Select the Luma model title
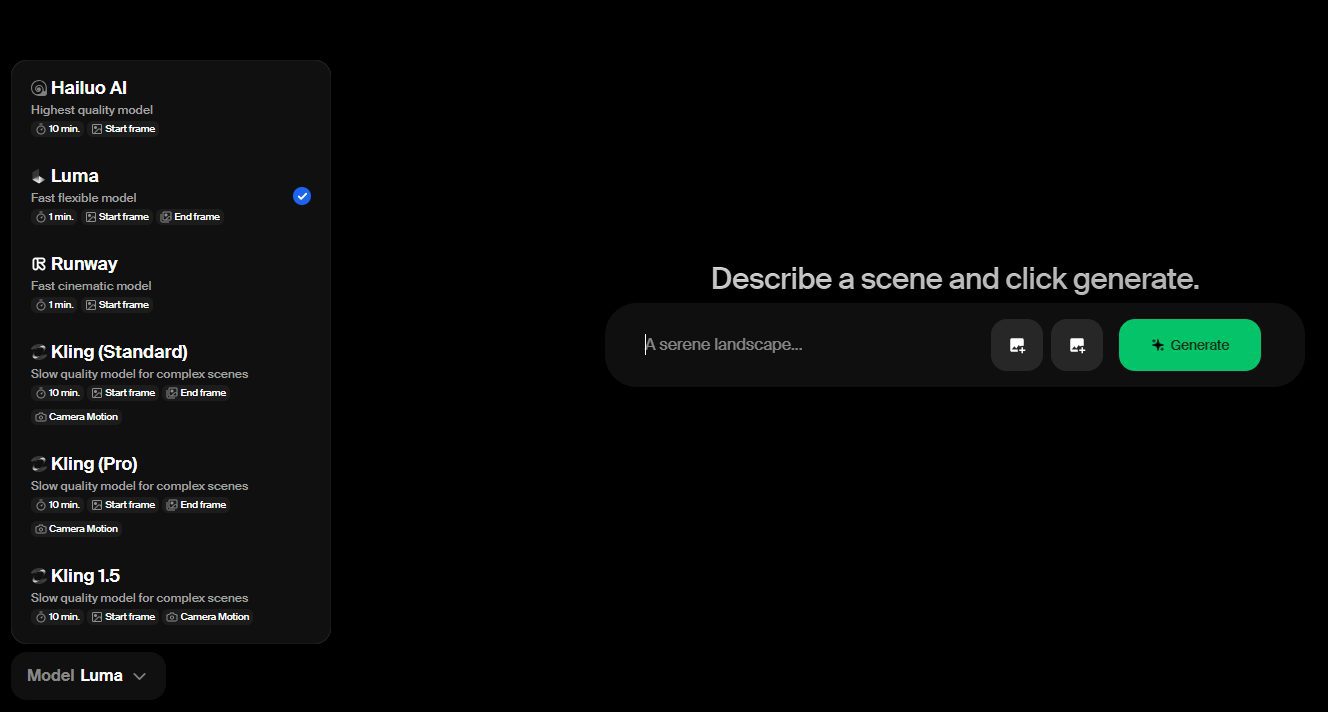Screen dimensions: 1328x712 pyautogui.click(x=75, y=176)
